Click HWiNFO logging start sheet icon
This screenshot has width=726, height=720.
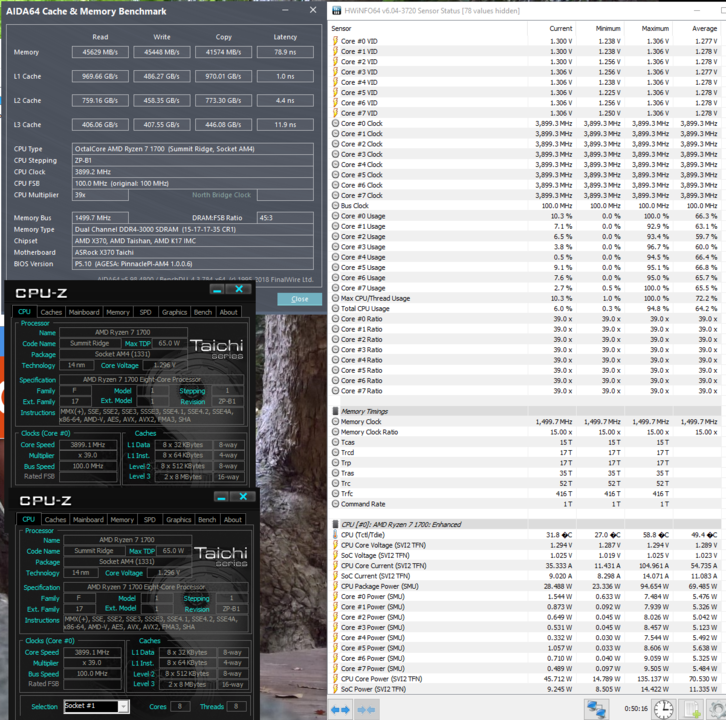[692, 709]
